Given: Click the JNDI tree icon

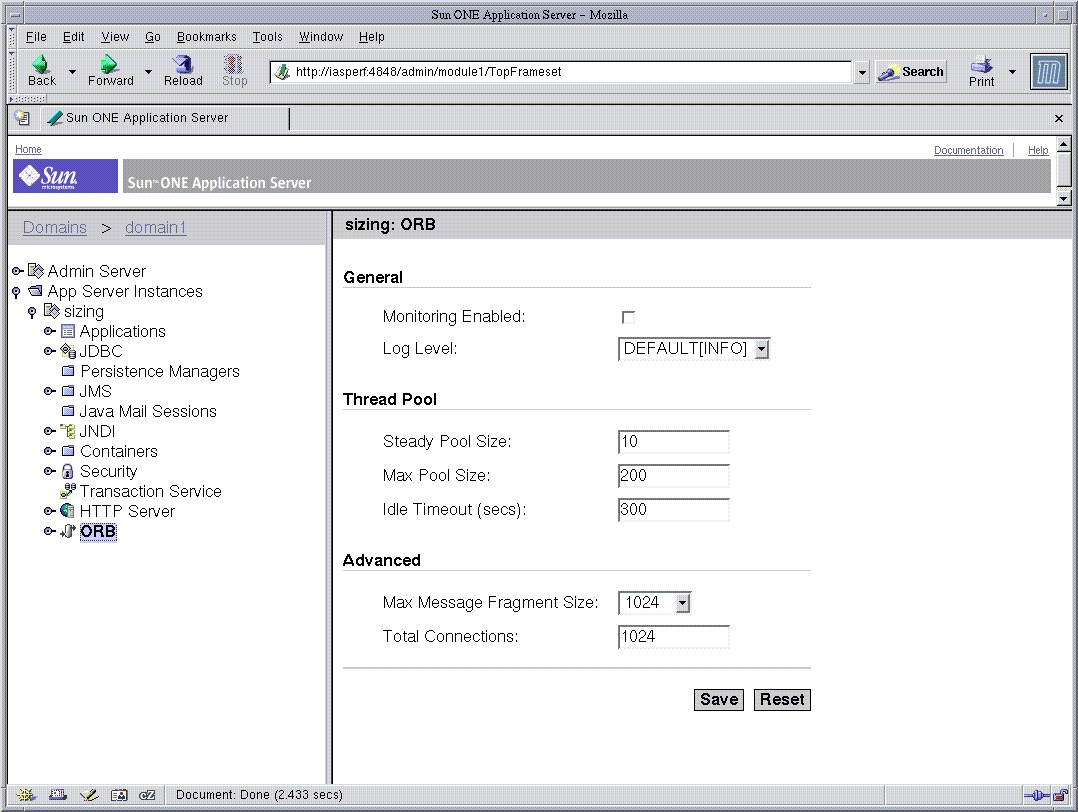Looking at the screenshot, I should coord(67,431).
